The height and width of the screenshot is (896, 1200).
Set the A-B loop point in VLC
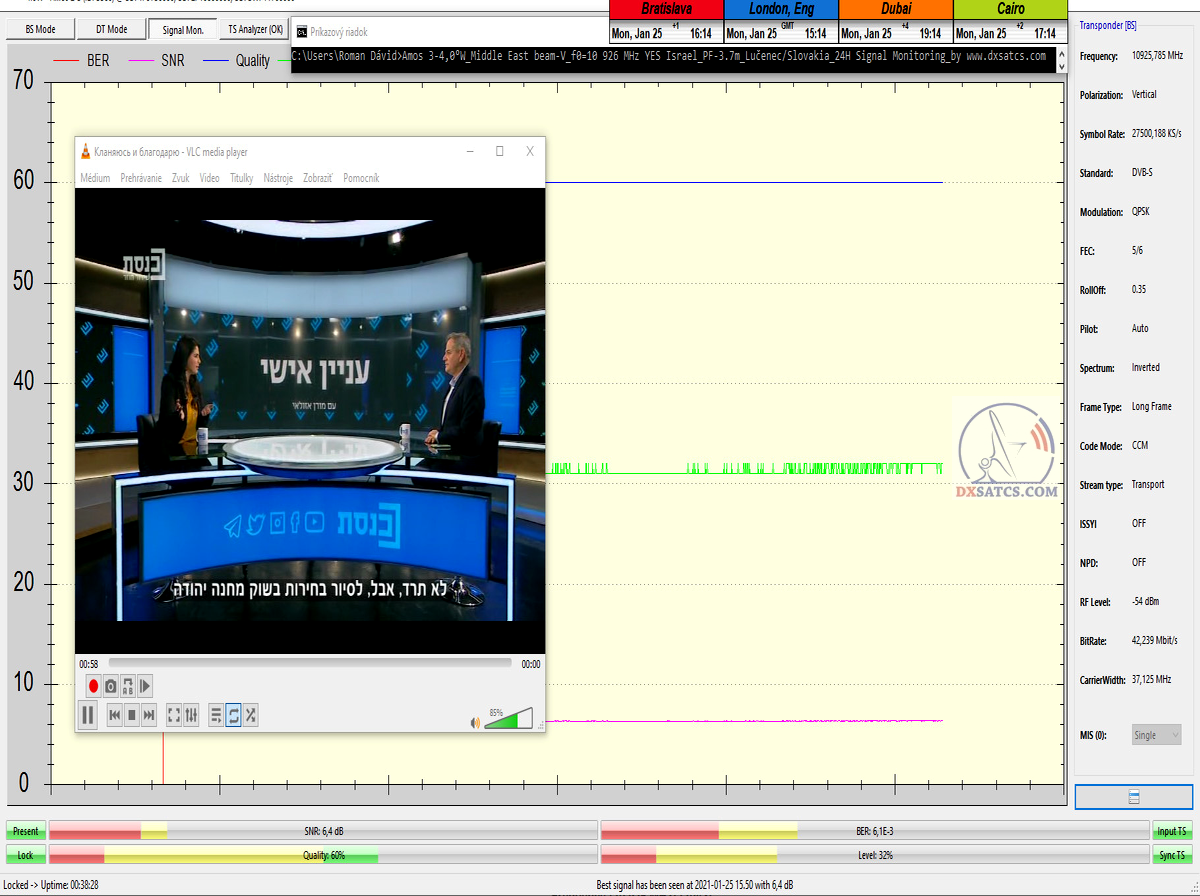pos(128,686)
